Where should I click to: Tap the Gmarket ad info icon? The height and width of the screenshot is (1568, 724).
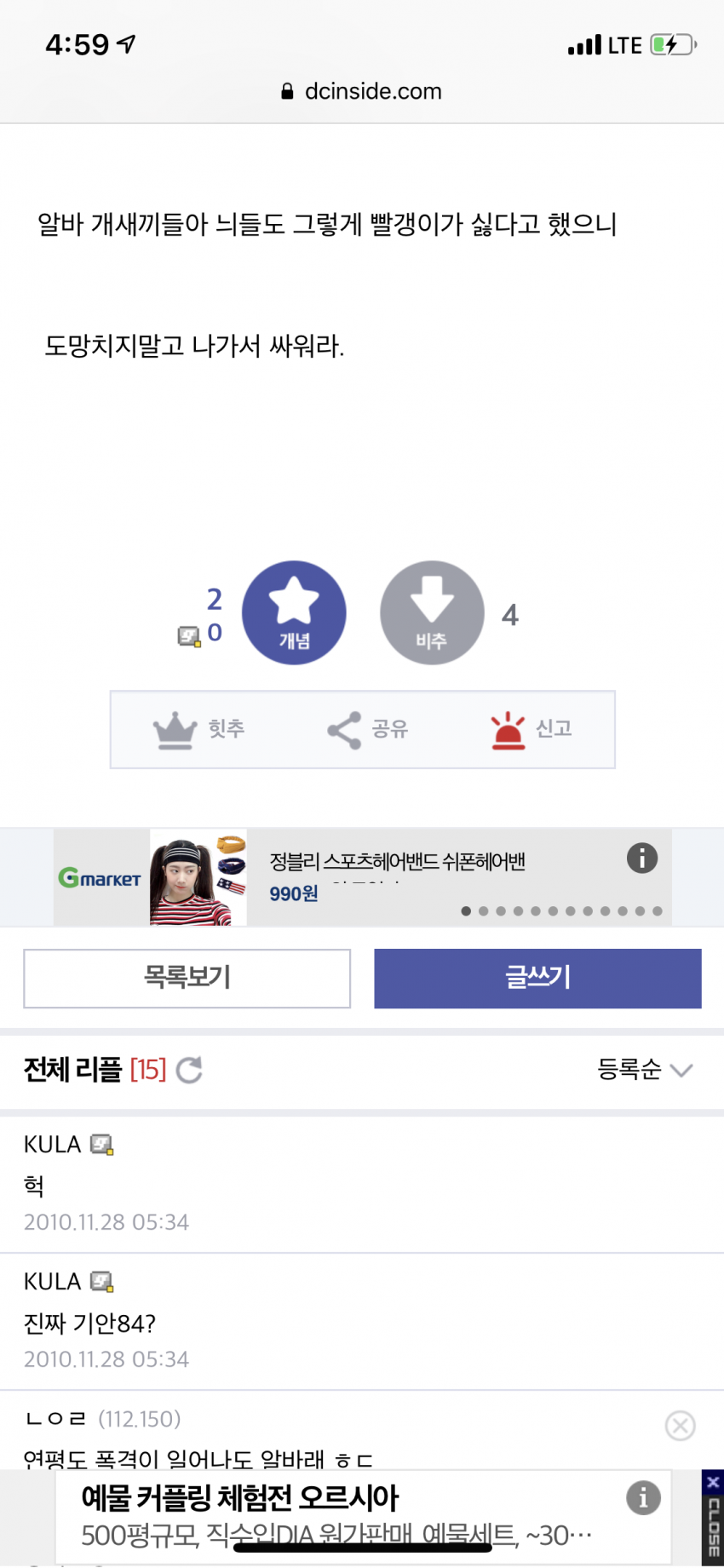click(642, 858)
